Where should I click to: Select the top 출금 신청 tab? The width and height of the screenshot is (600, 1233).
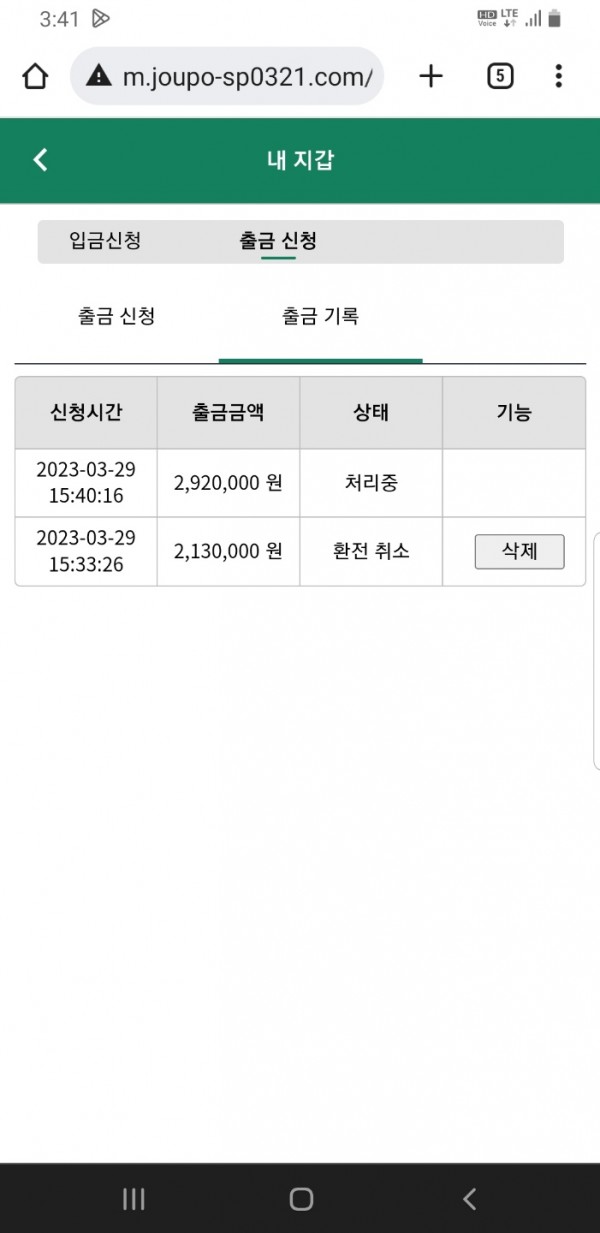click(x=279, y=241)
